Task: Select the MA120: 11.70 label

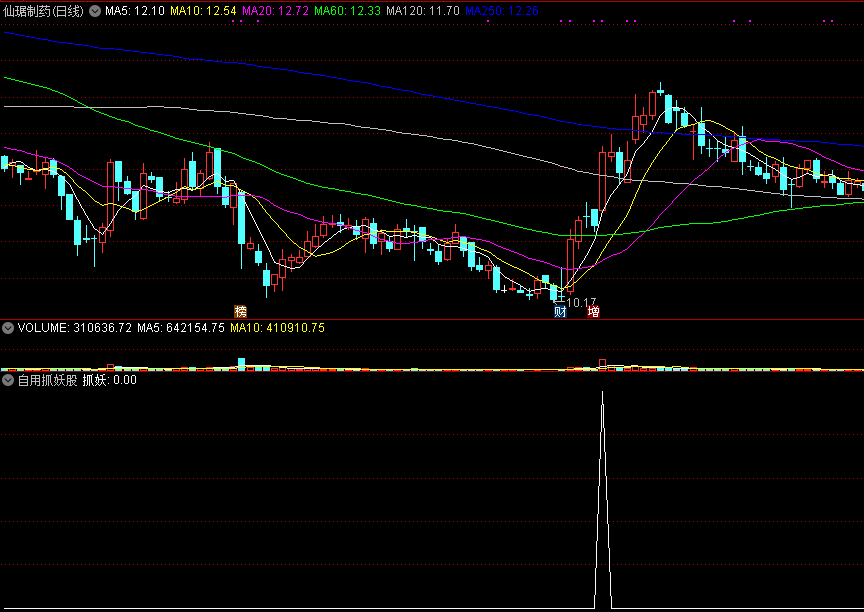Action: click(423, 11)
